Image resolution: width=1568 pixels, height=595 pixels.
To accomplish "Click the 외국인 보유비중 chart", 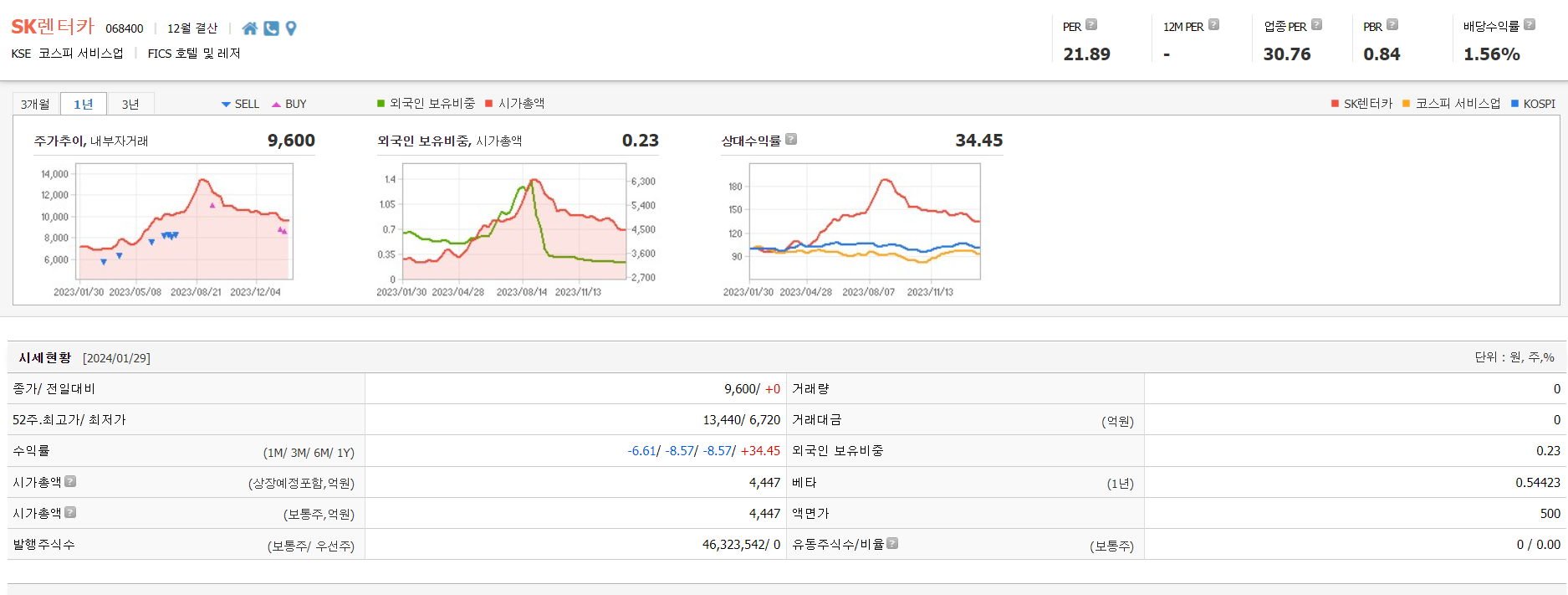I will coord(514,222).
